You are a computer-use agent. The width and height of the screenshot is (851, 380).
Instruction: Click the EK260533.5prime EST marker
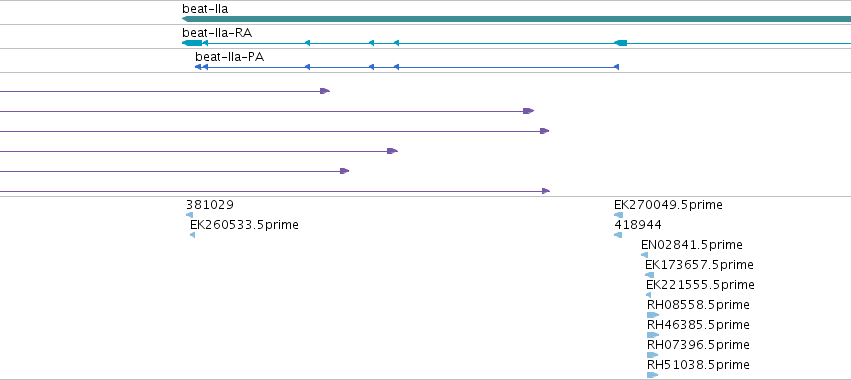193,235
